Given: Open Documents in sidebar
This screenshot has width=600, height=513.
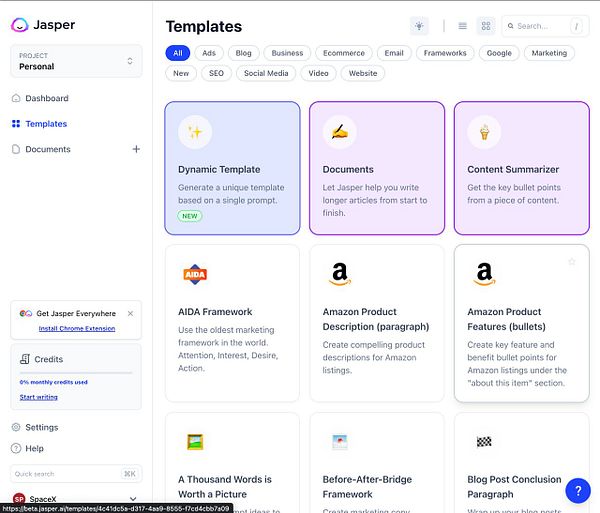Looking at the screenshot, I should coord(48,149).
